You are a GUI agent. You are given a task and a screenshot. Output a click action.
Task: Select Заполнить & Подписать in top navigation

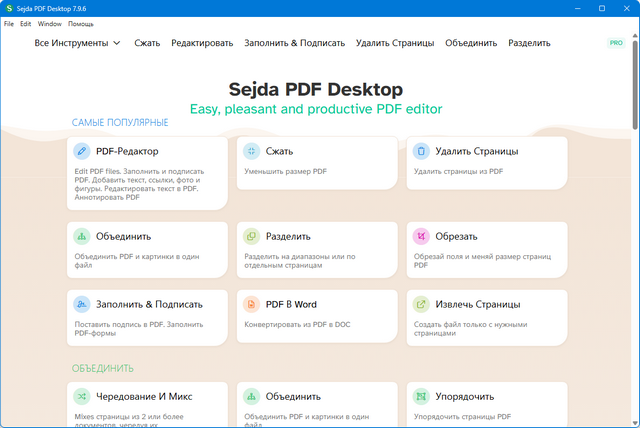tap(294, 43)
